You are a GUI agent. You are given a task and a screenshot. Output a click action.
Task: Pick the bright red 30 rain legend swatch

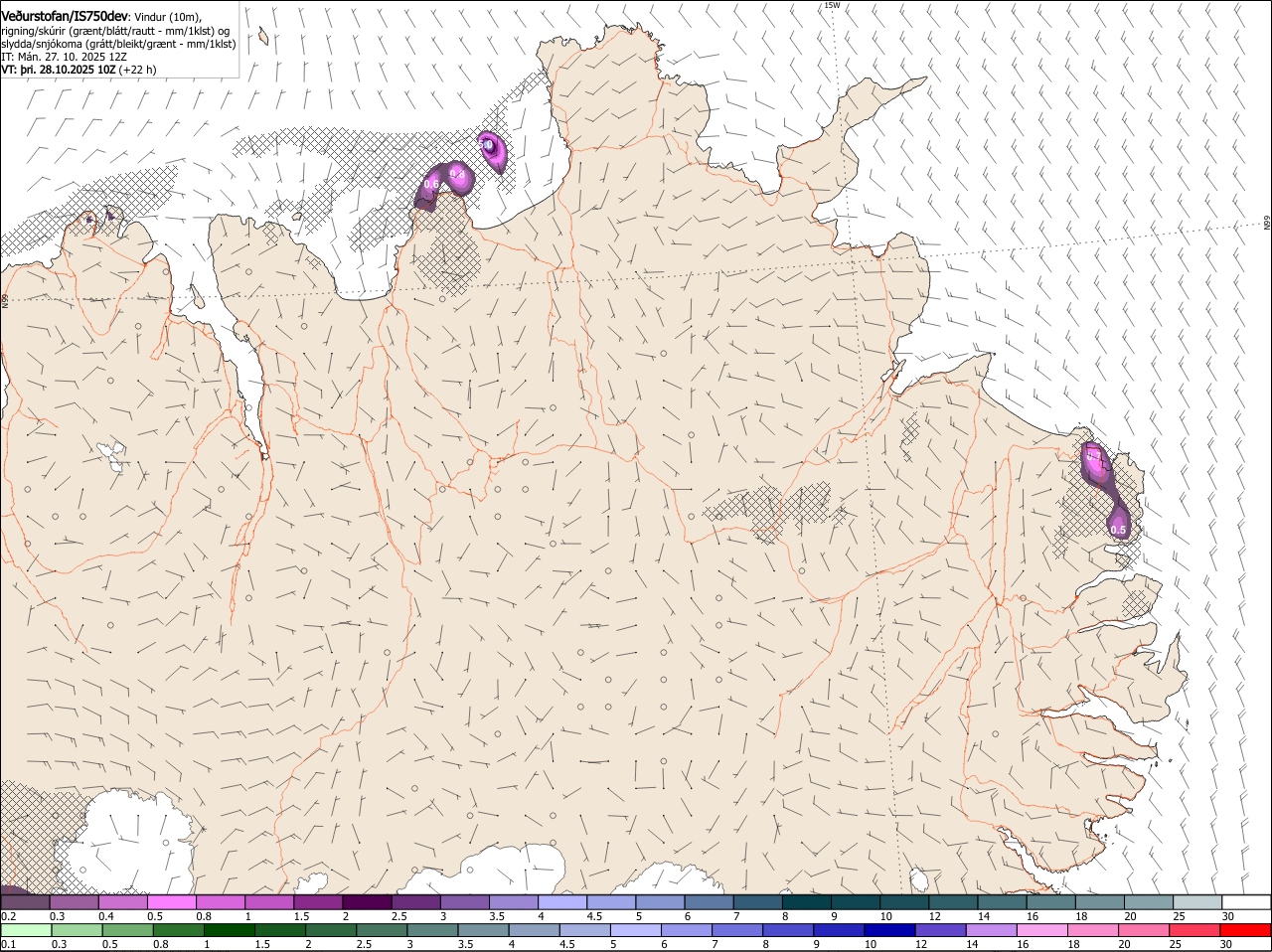point(1246,930)
